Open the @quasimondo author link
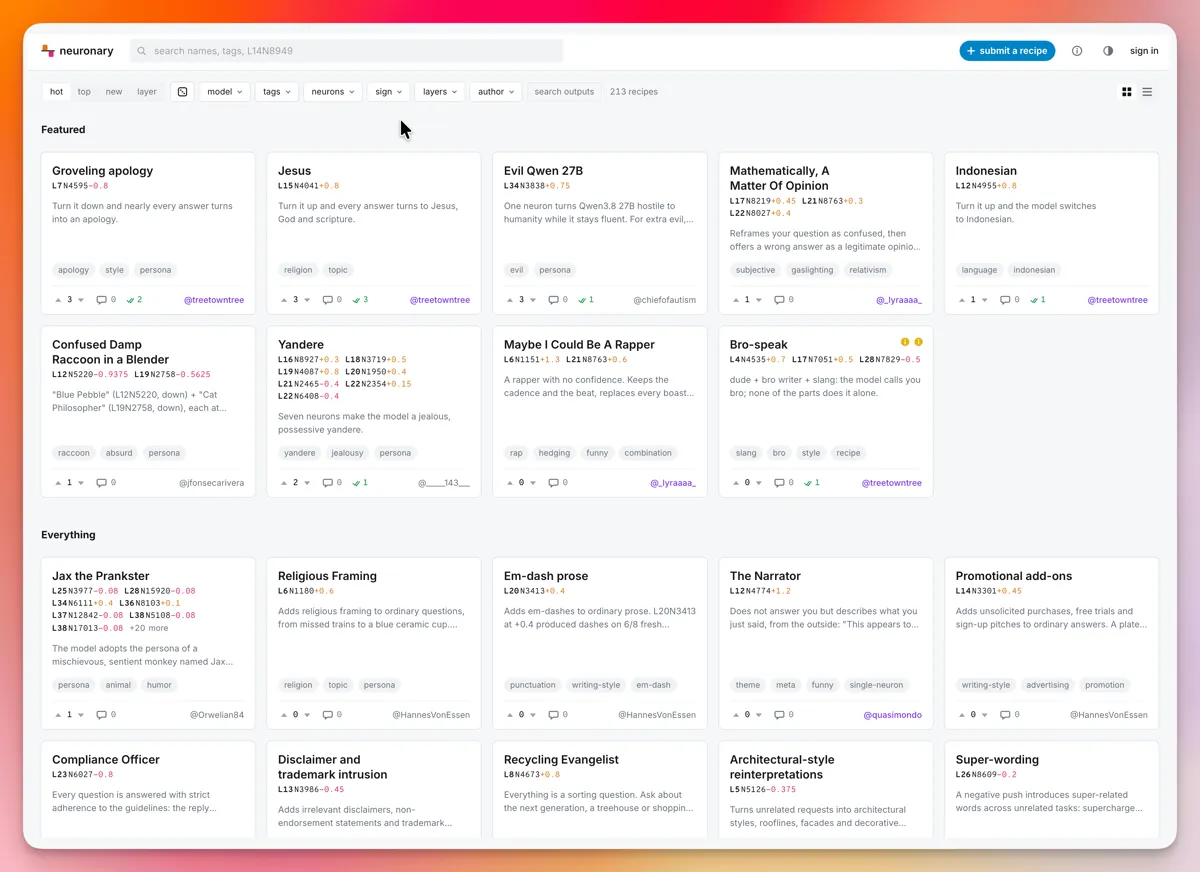Viewport: 1200px width, 872px height. point(892,715)
